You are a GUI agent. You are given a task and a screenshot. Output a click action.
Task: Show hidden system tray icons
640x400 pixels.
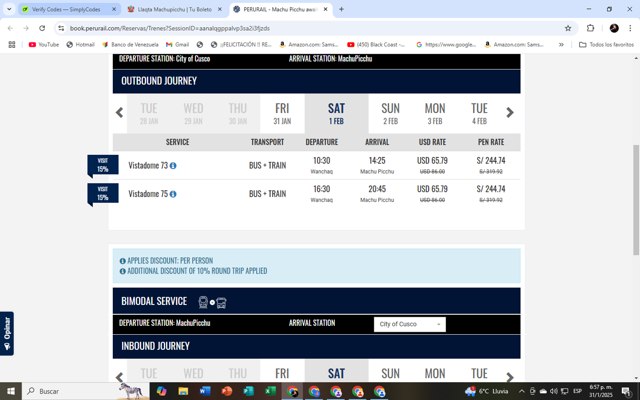[522, 391]
